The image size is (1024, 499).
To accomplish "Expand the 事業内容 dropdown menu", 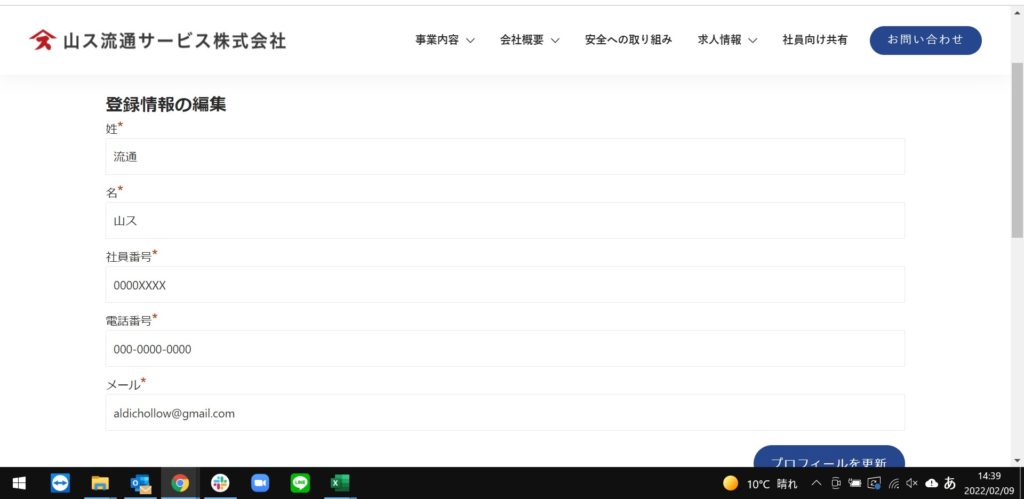I will tap(445, 40).
